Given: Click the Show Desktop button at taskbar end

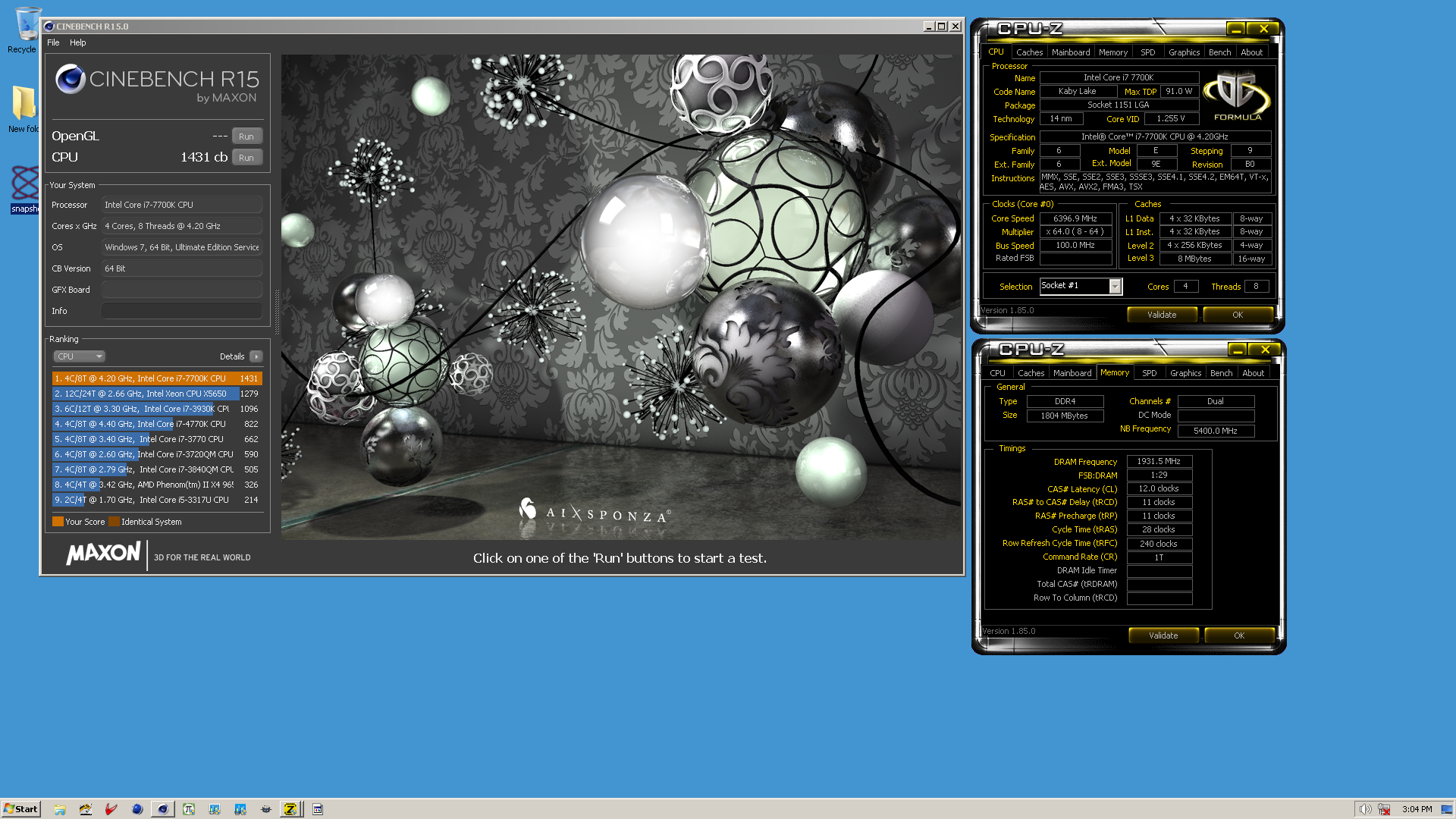Looking at the screenshot, I should click(1447, 809).
